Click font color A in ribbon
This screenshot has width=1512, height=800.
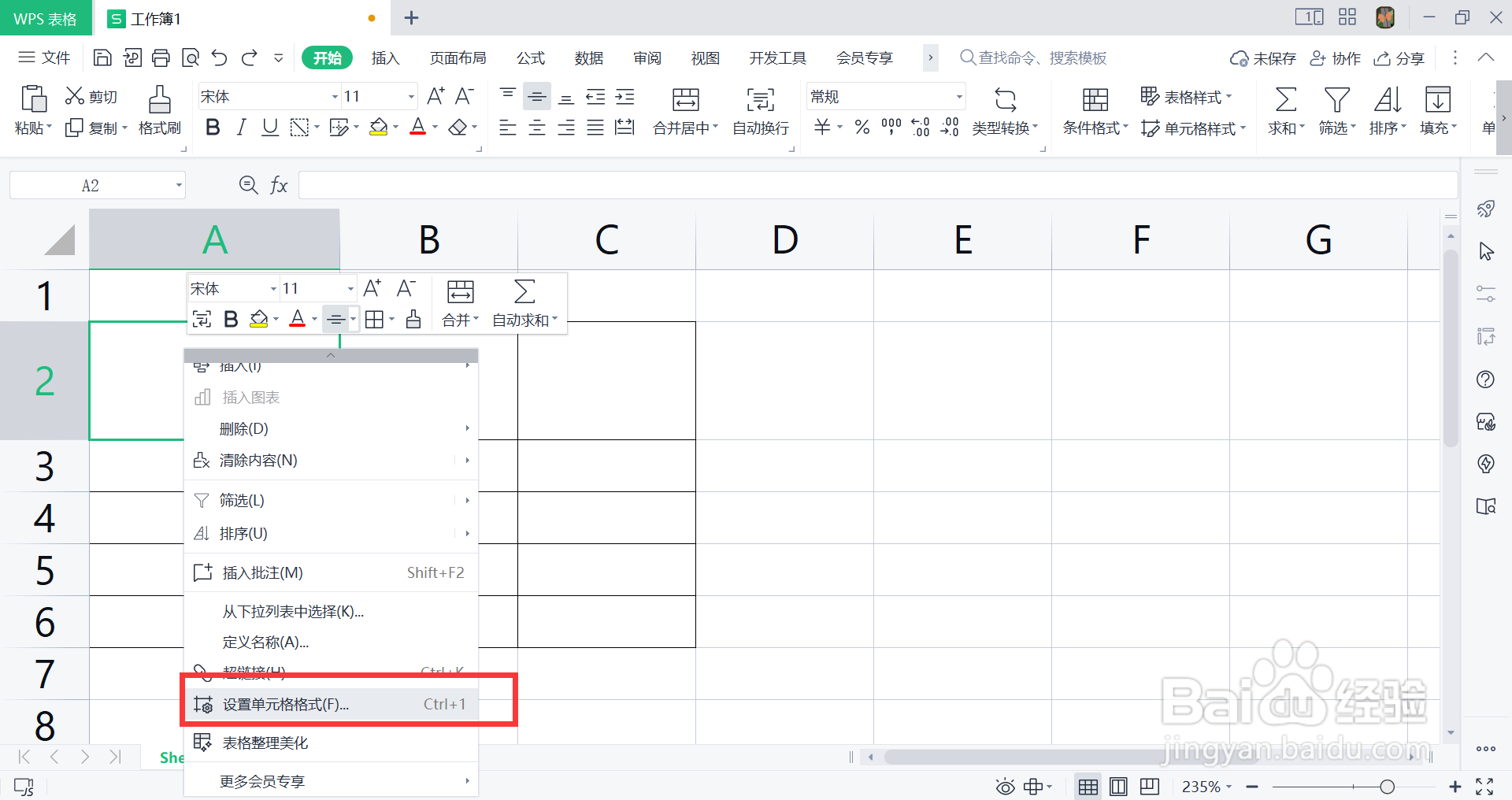point(418,127)
